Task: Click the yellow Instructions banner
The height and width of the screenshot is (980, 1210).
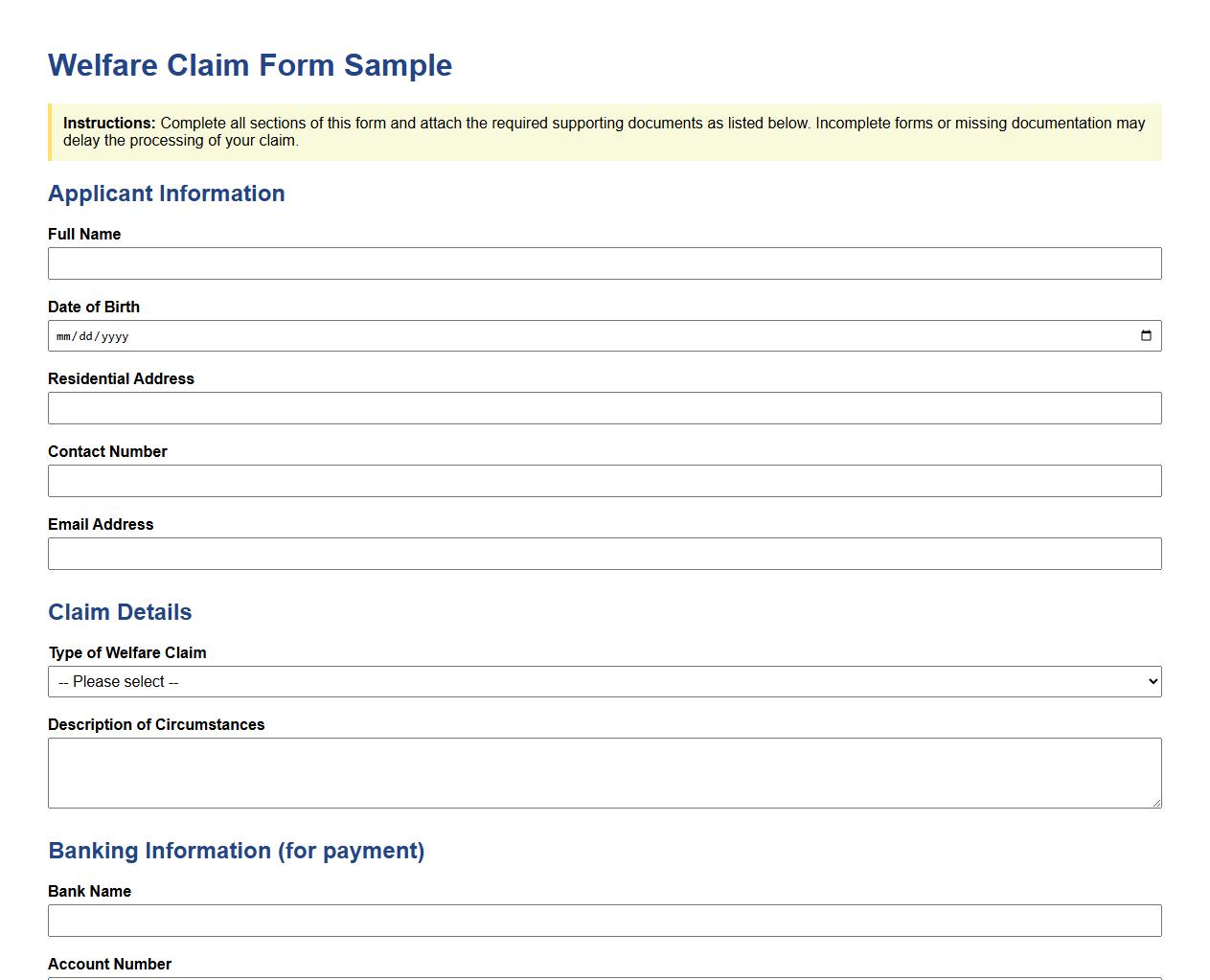Action: coord(605,132)
